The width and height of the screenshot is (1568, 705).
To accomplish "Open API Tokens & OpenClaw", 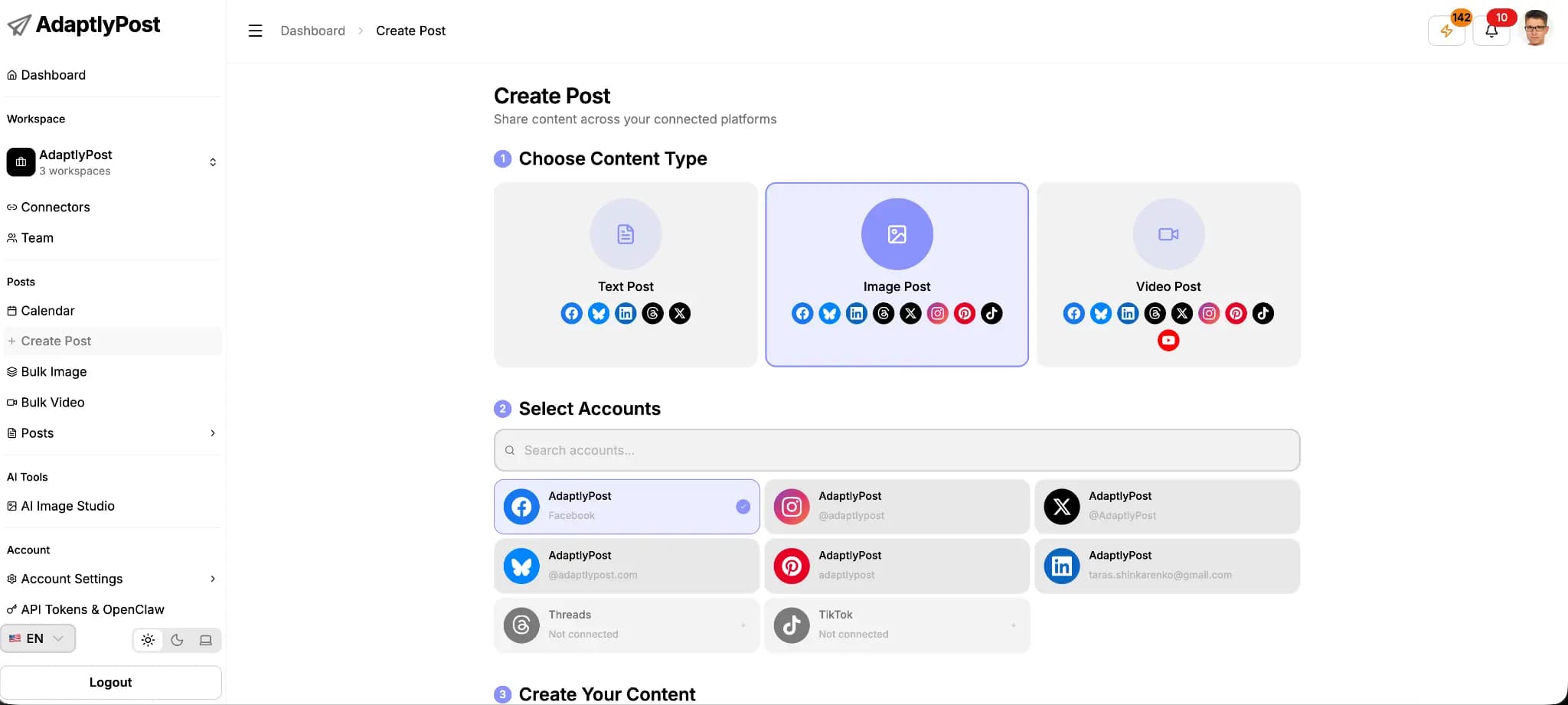I will (113, 609).
